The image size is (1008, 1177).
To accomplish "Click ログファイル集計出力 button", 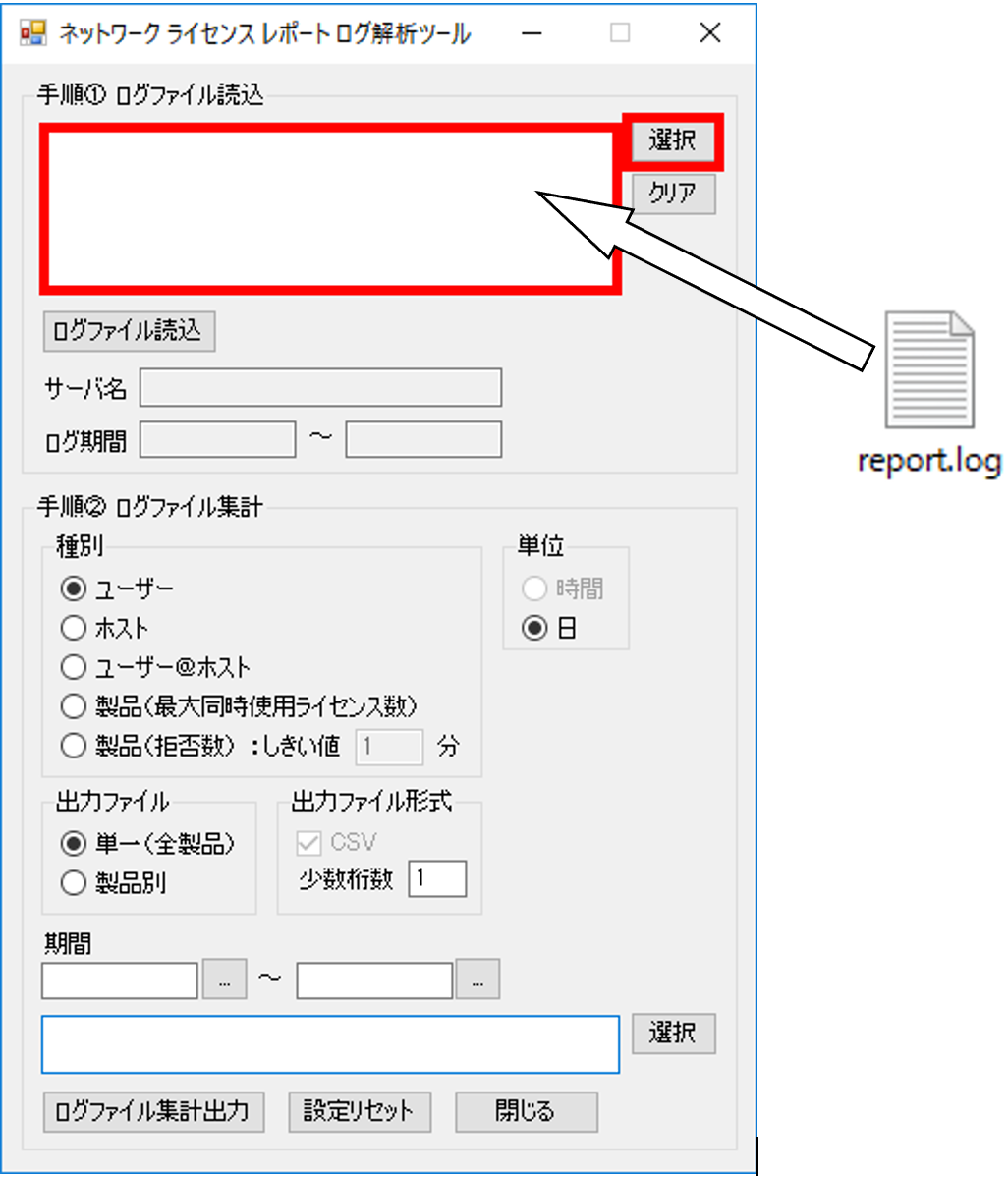I will (x=154, y=1112).
